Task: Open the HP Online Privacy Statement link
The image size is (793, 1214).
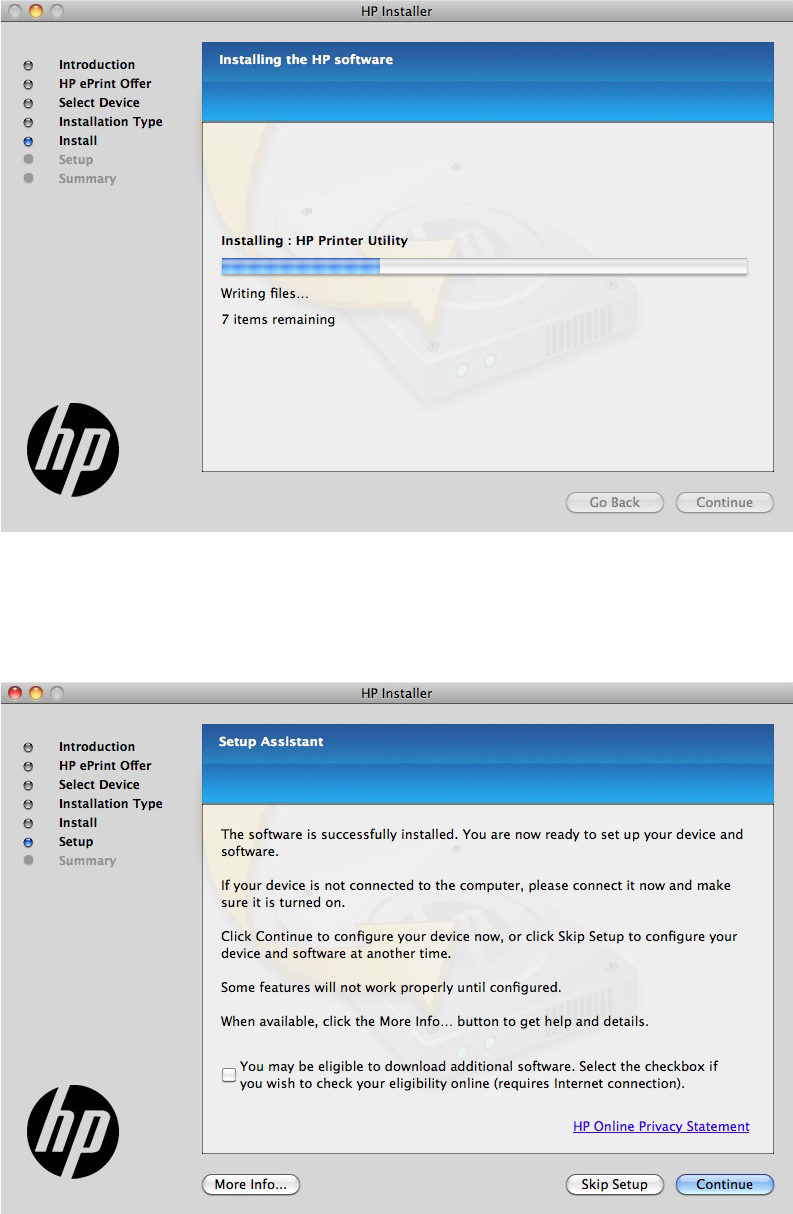Action: (661, 1126)
